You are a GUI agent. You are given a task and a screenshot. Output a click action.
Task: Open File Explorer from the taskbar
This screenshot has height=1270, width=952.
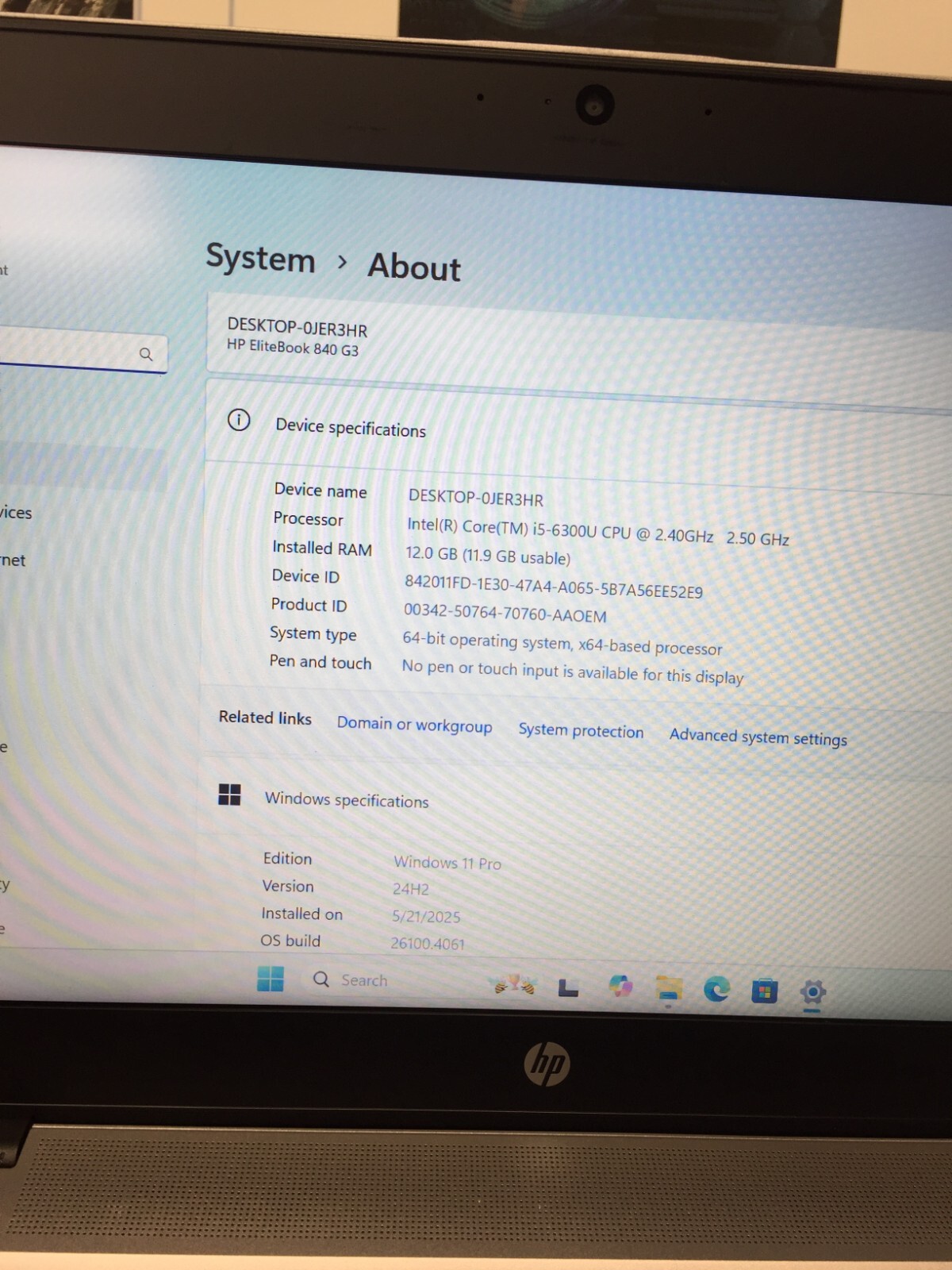[669, 988]
